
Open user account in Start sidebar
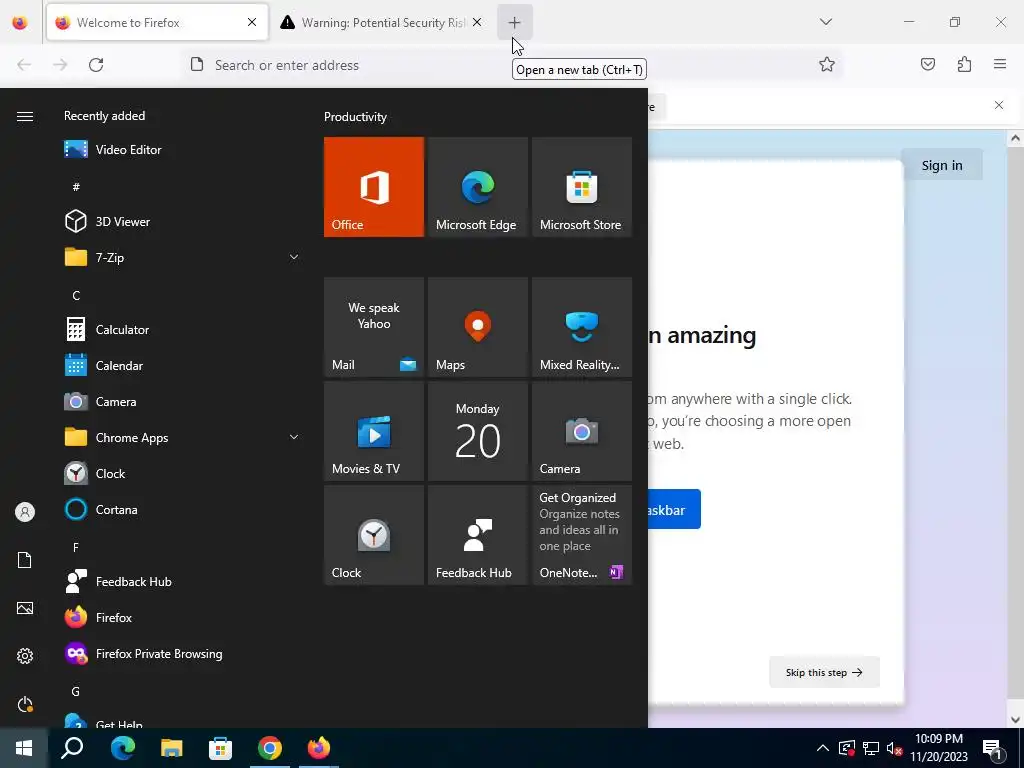coord(25,512)
